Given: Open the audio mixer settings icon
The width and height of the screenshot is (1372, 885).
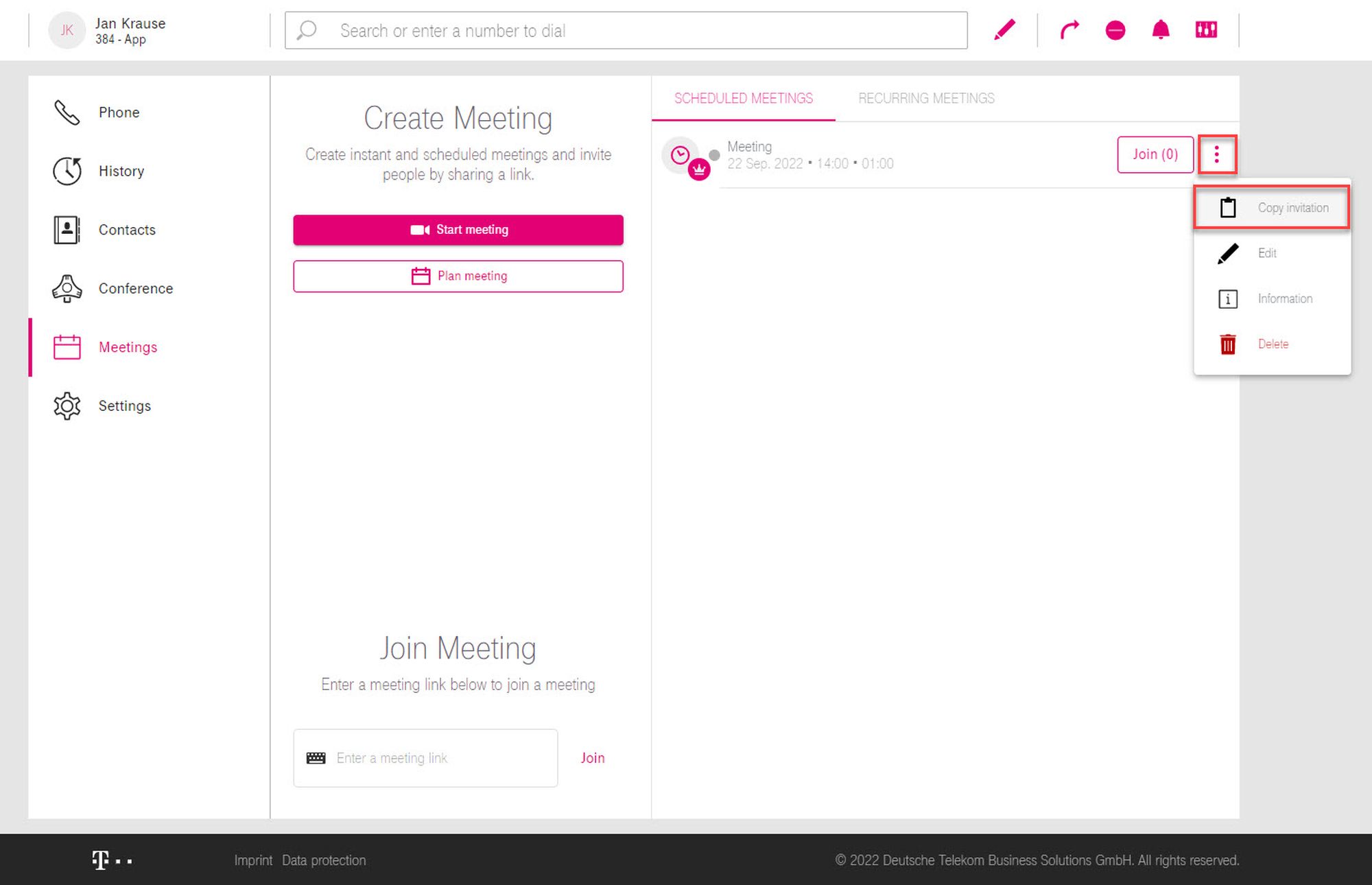Looking at the screenshot, I should pyautogui.click(x=1206, y=30).
